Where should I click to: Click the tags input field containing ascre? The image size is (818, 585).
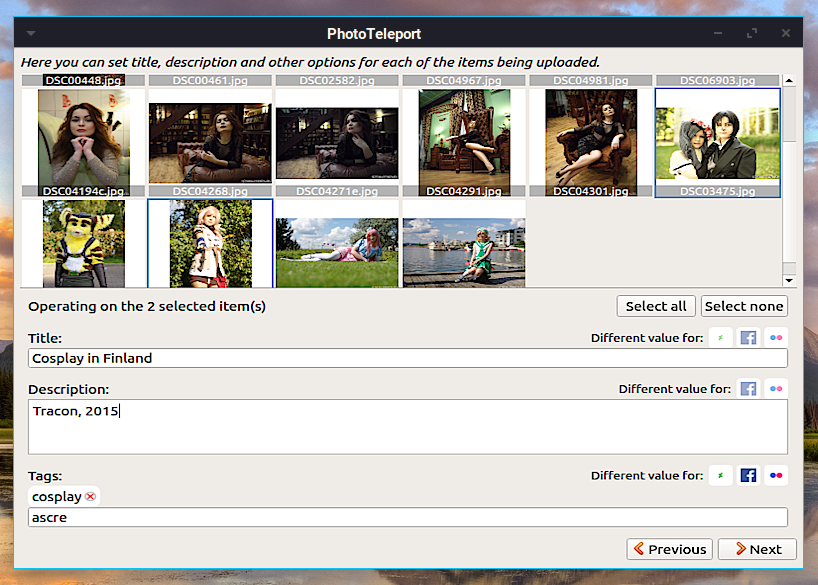[407, 517]
